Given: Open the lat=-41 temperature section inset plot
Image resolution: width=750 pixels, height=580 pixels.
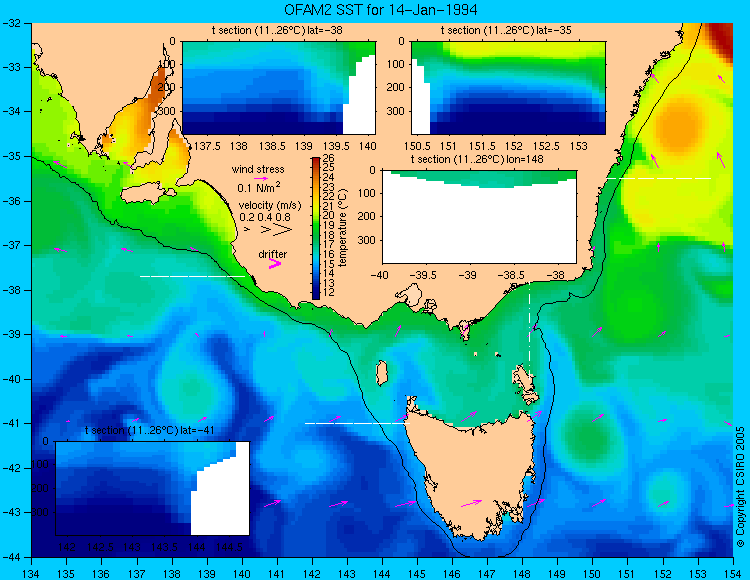Looking at the screenshot, I should pyautogui.click(x=153, y=488).
